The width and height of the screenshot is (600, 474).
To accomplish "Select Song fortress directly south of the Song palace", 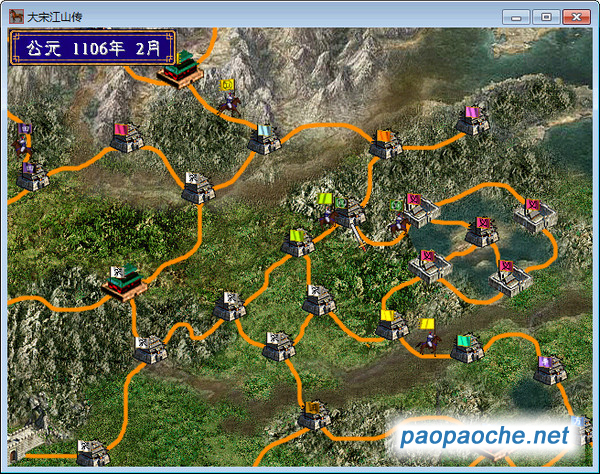I will click(x=150, y=349).
